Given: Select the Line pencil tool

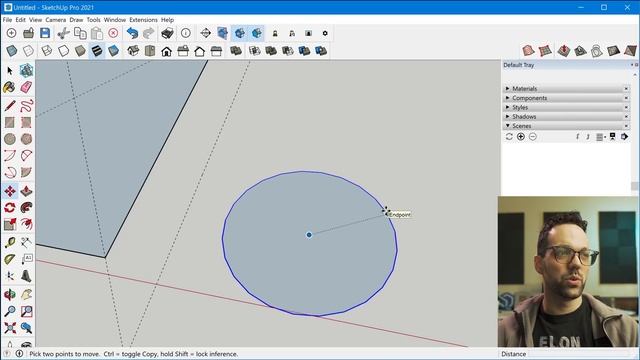Looking at the screenshot, I should (x=10, y=106).
